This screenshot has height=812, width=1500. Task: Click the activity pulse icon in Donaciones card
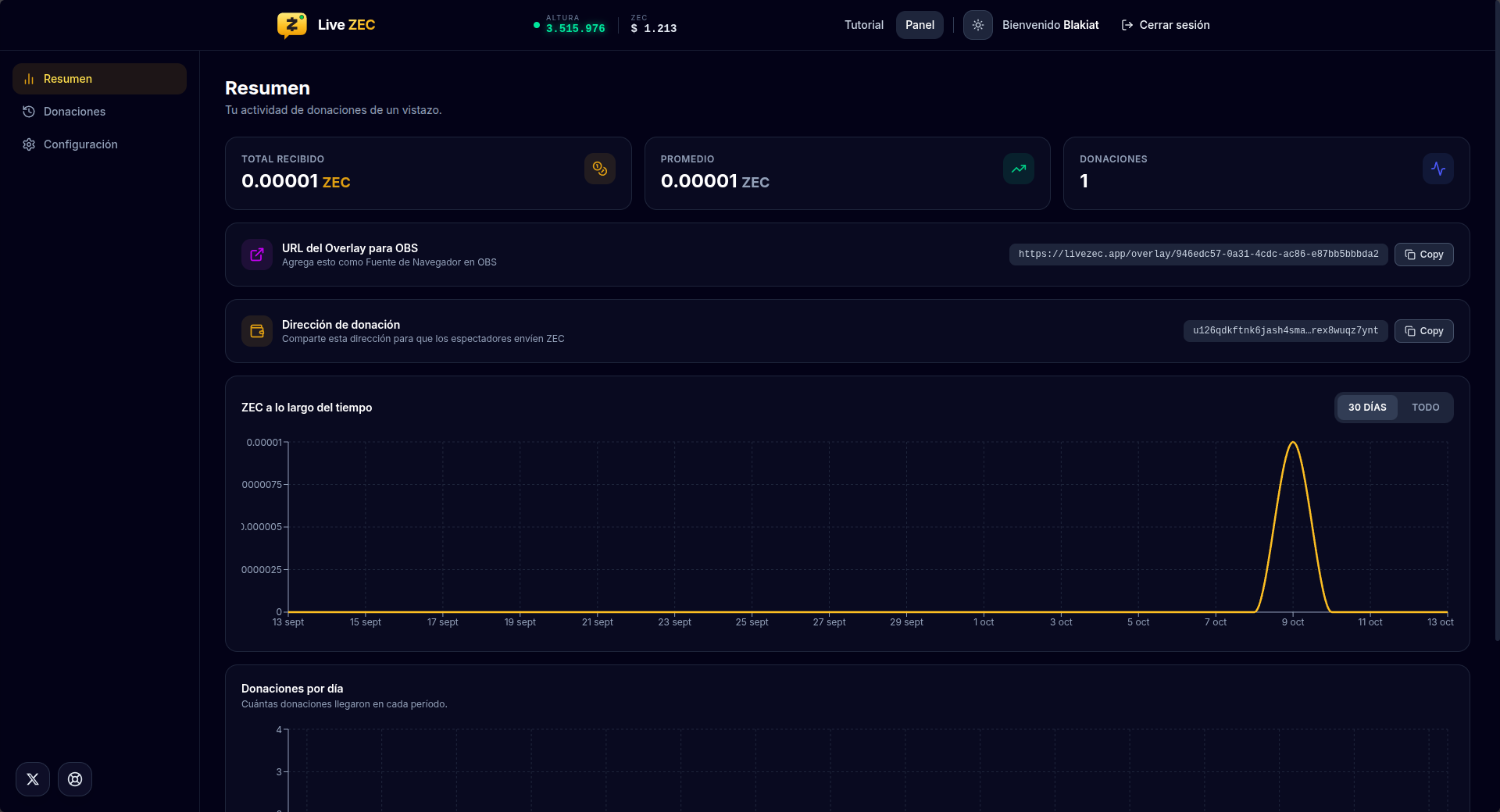point(1437,169)
